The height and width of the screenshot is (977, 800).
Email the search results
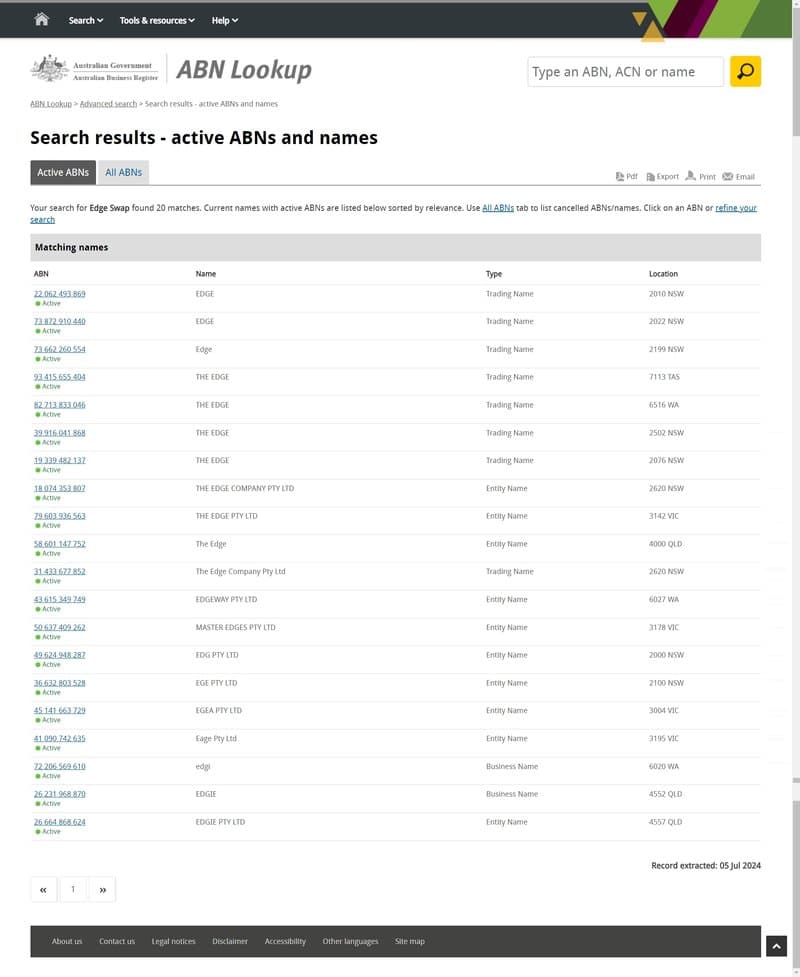738,176
